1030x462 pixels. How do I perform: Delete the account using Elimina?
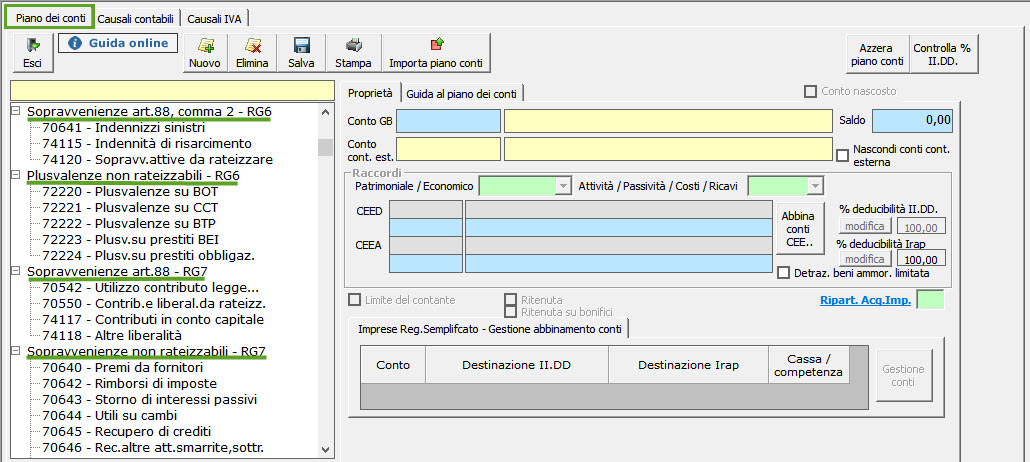[x=252, y=53]
